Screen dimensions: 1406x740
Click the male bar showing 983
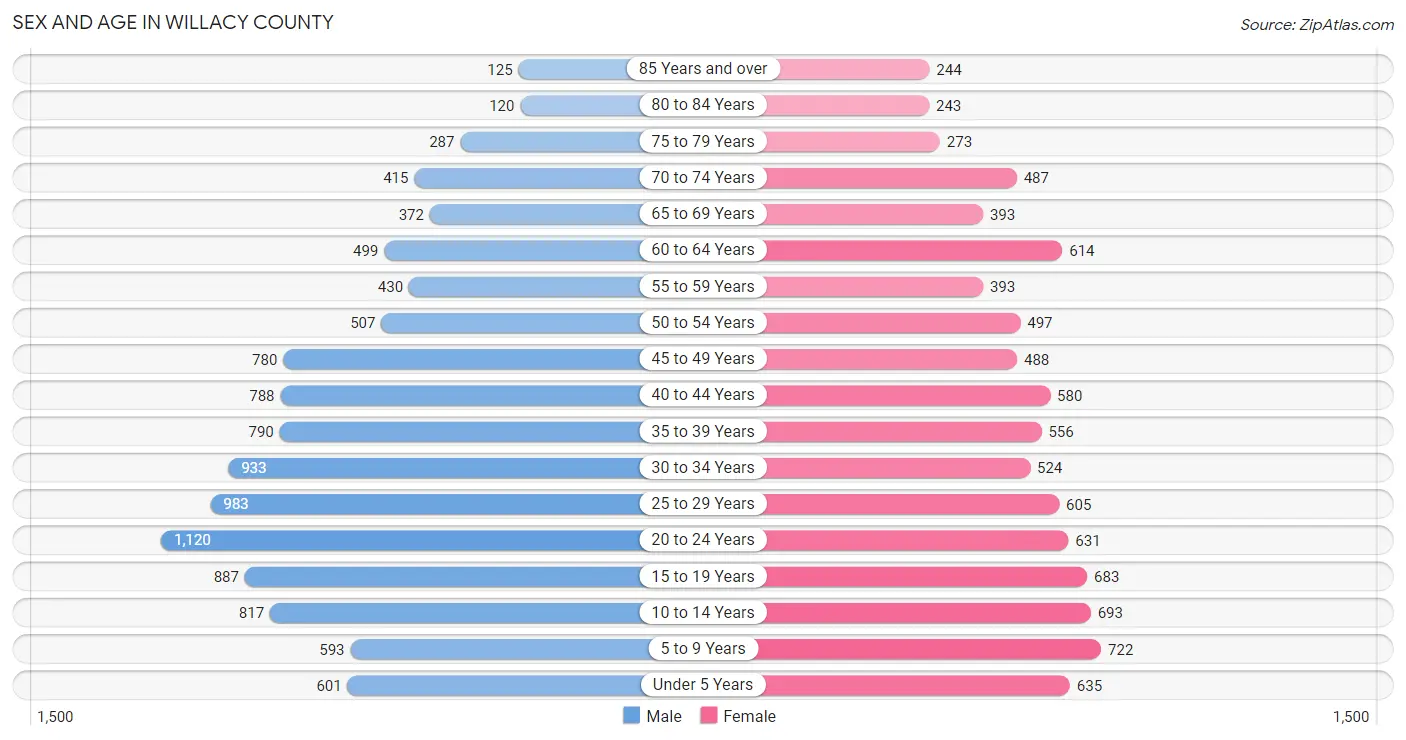pos(426,504)
